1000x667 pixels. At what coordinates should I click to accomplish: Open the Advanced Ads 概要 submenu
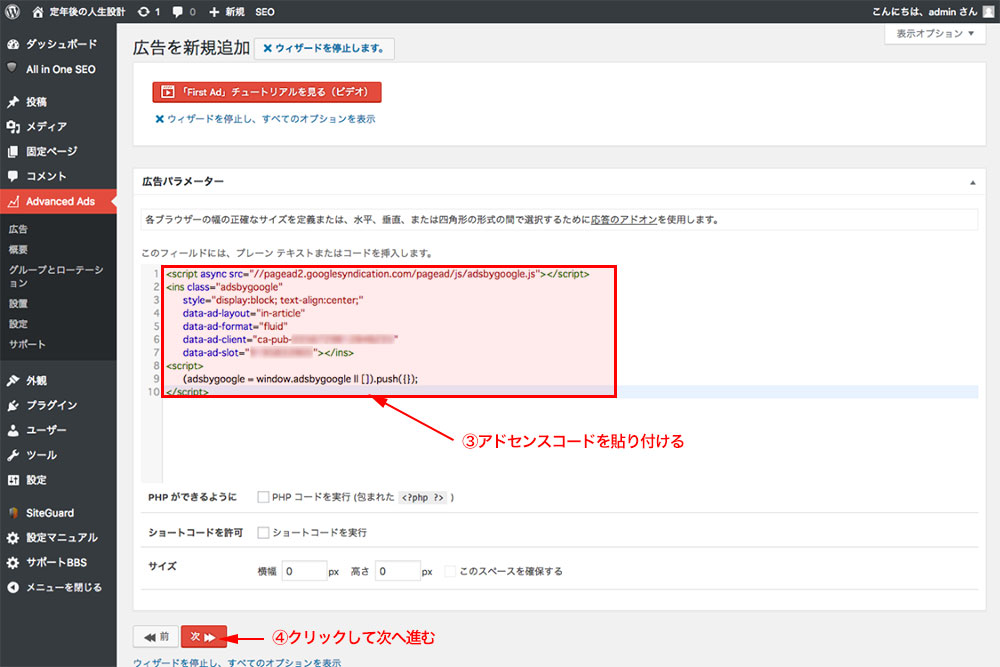point(18,249)
